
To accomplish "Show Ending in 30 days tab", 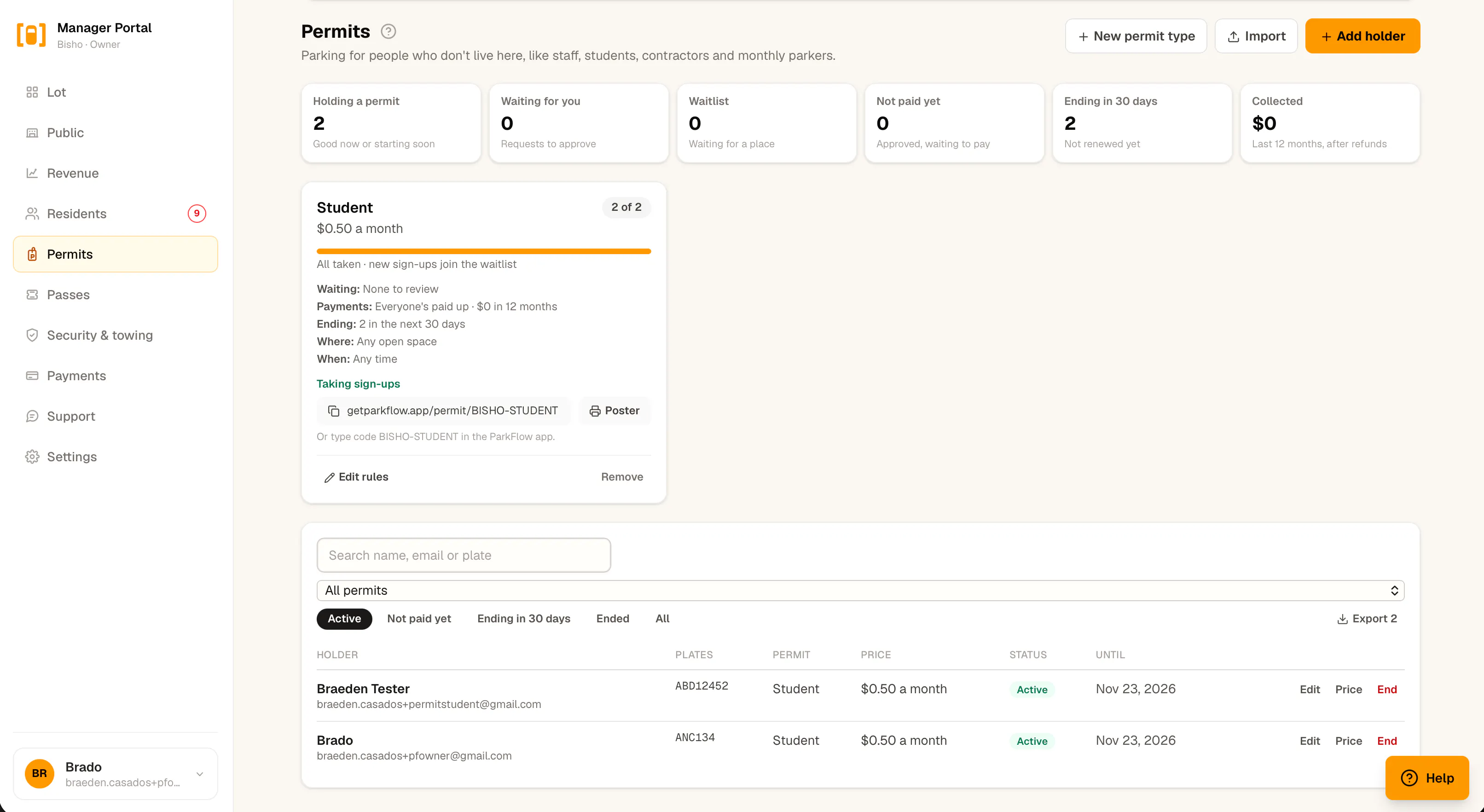I will coord(524,618).
